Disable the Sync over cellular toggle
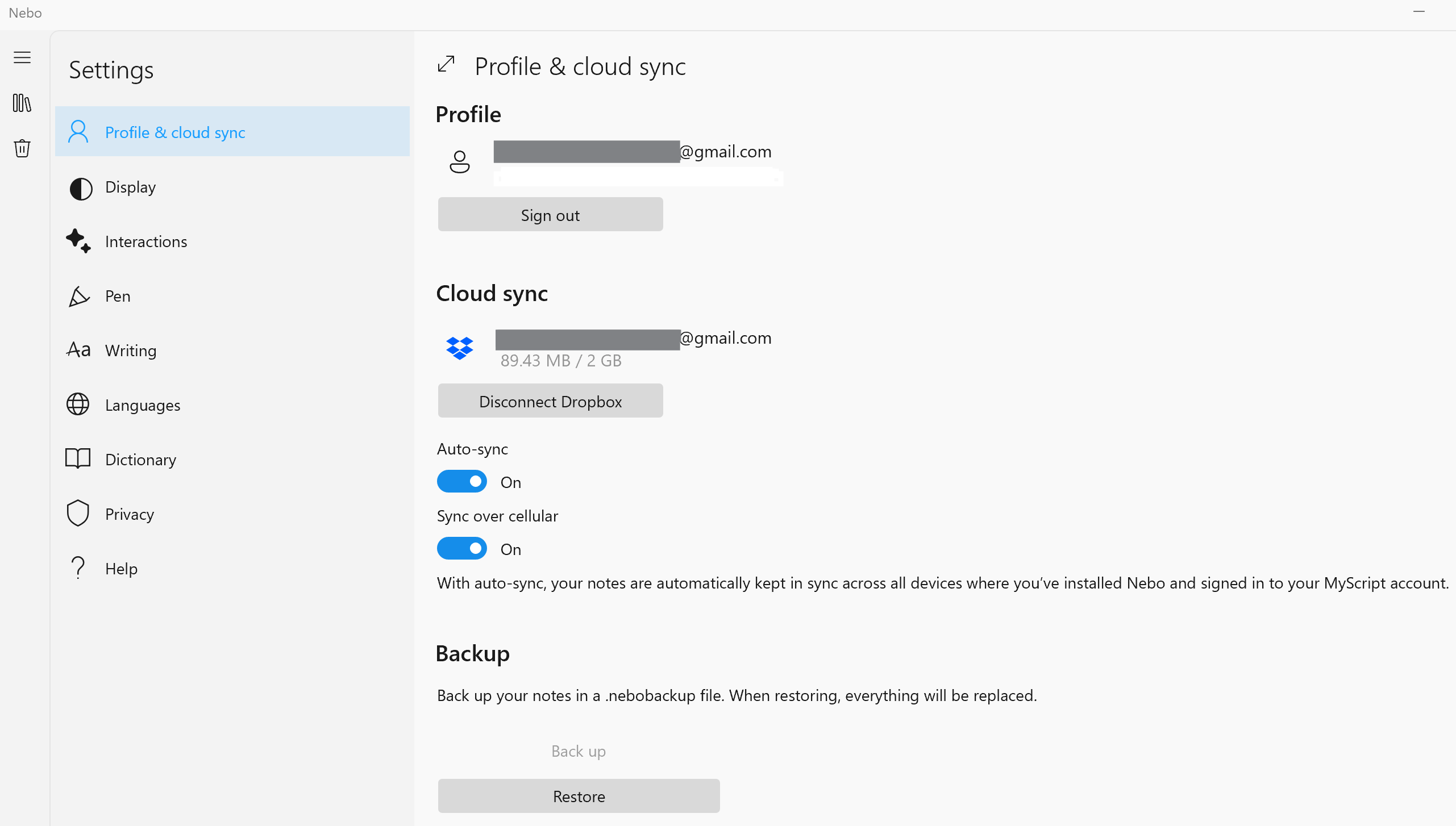Image resolution: width=1456 pixels, height=826 pixels. [461, 548]
